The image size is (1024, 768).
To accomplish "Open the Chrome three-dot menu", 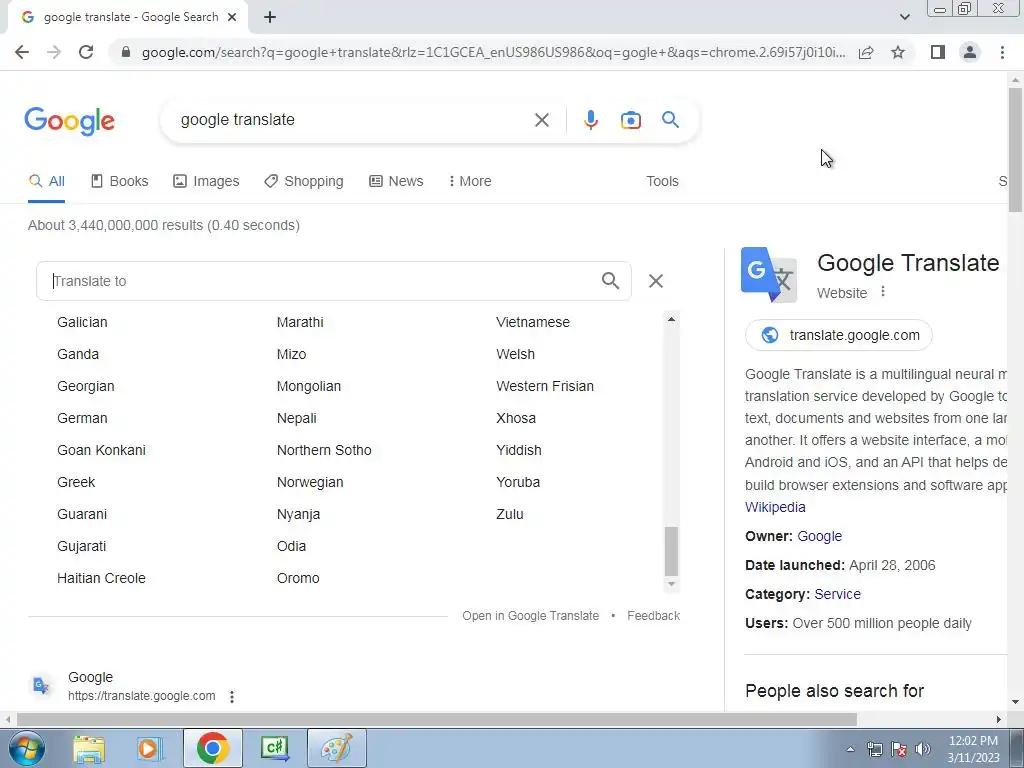I will pyautogui.click(x=1002, y=52).
